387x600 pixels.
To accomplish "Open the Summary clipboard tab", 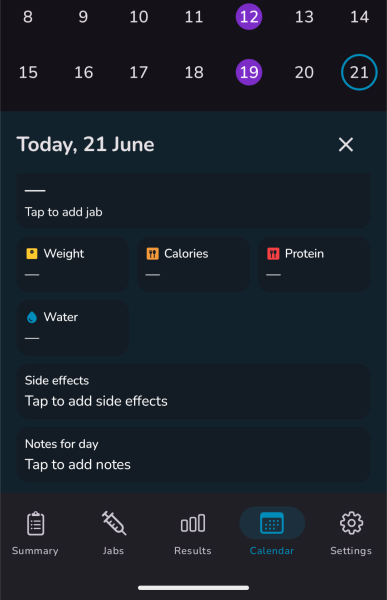I will coord(35,533).
